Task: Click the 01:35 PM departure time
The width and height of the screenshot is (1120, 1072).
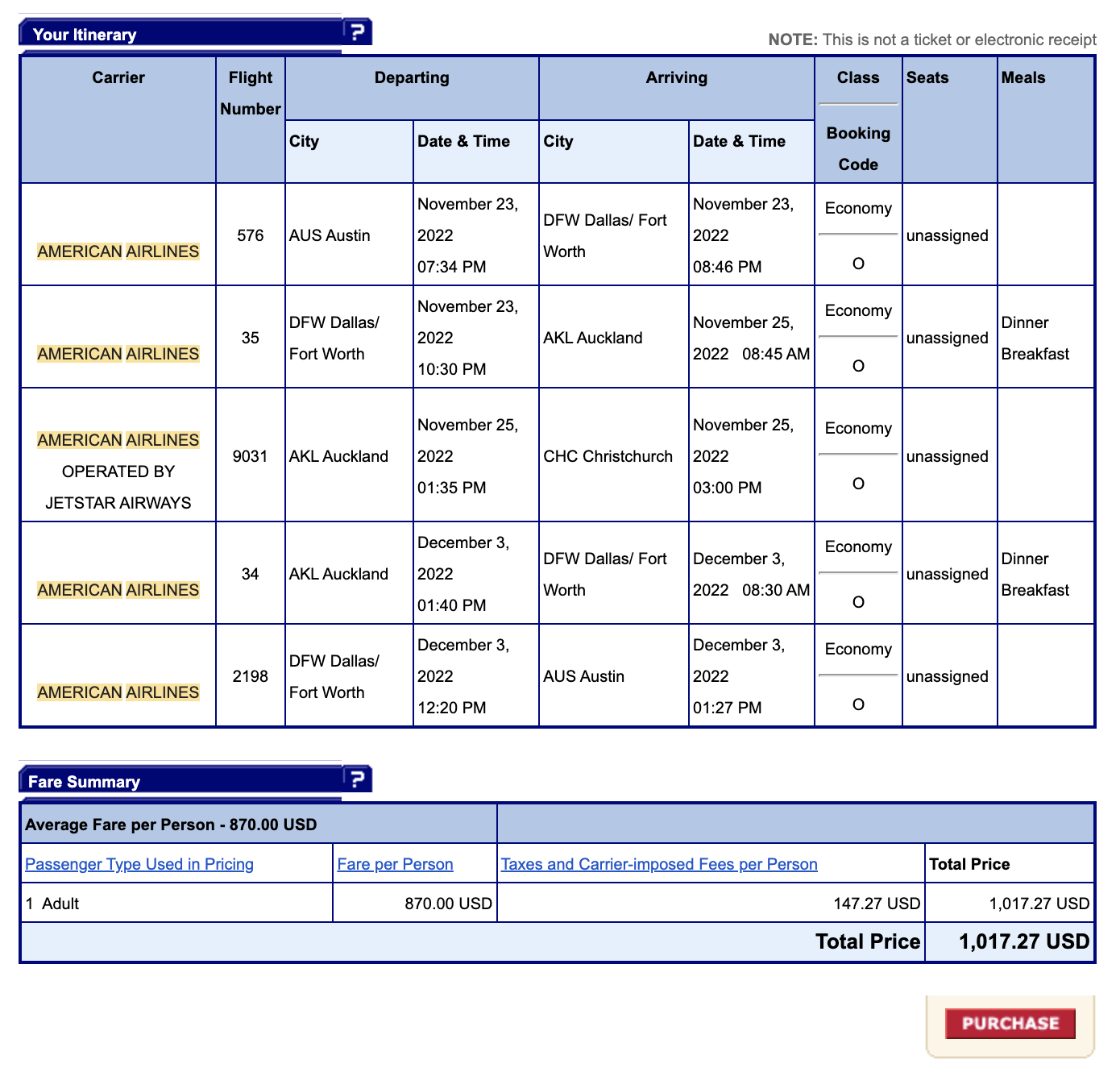Action: tap(452, 488)
